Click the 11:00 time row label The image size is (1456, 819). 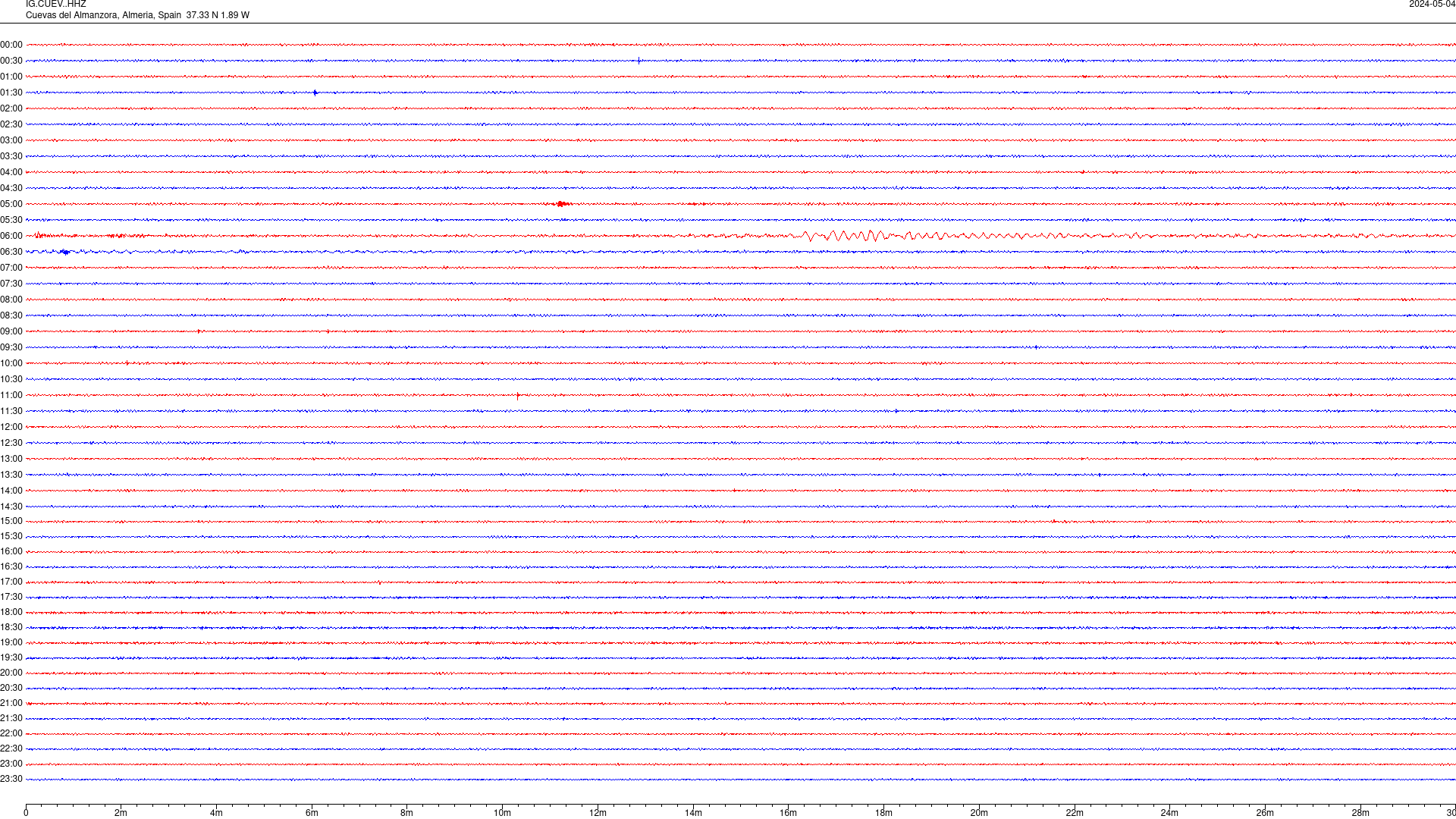tap(11, 395)
